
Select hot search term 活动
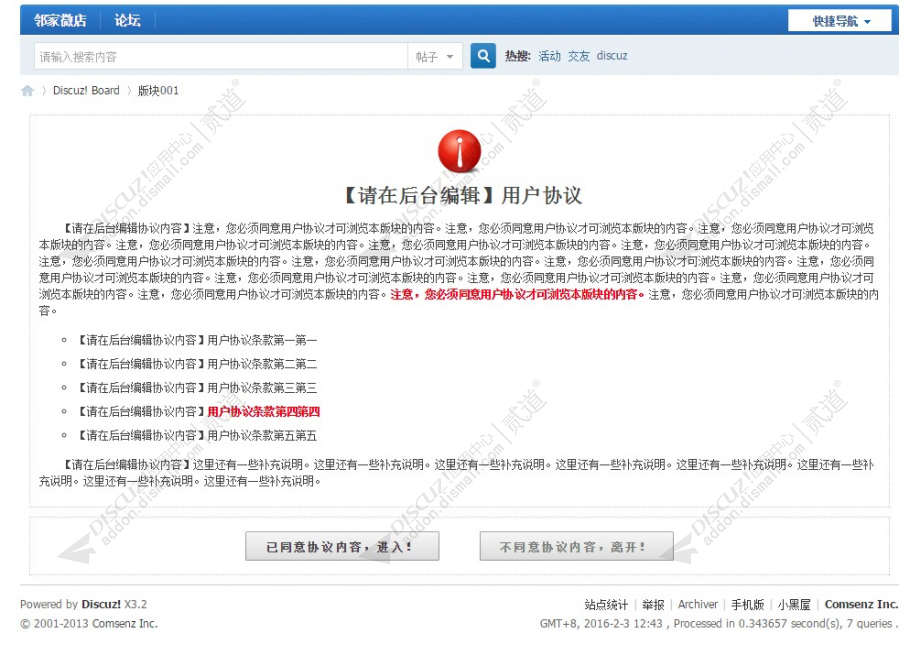(549, 56)
